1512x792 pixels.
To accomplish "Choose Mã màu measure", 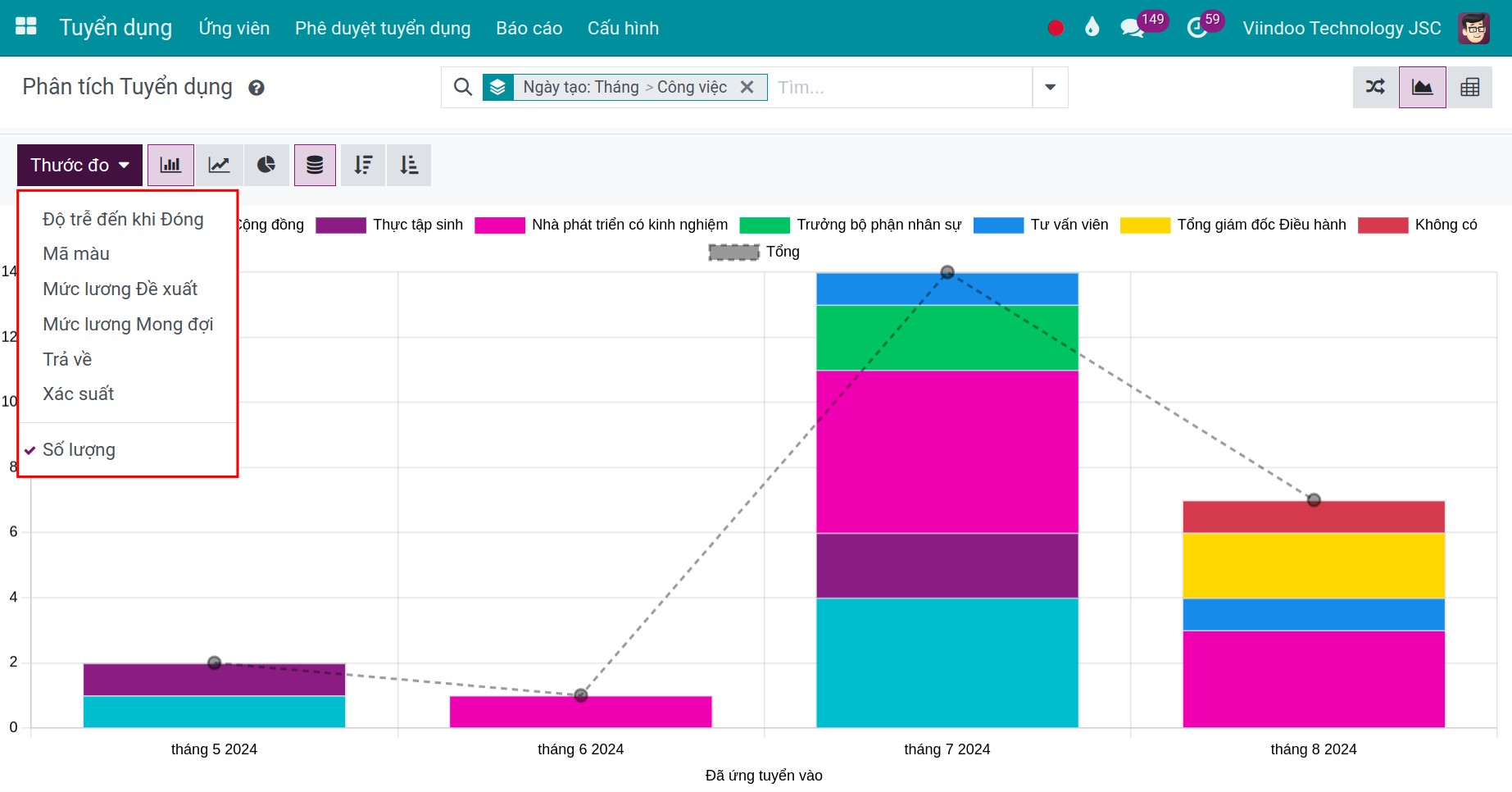I will pos(76,254).
